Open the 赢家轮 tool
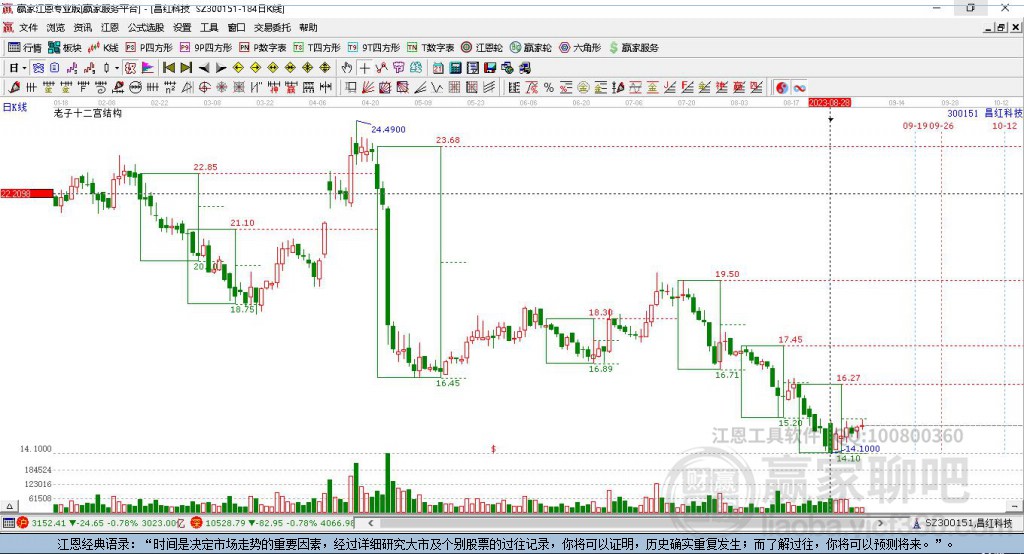 click(x=531, y=48)
